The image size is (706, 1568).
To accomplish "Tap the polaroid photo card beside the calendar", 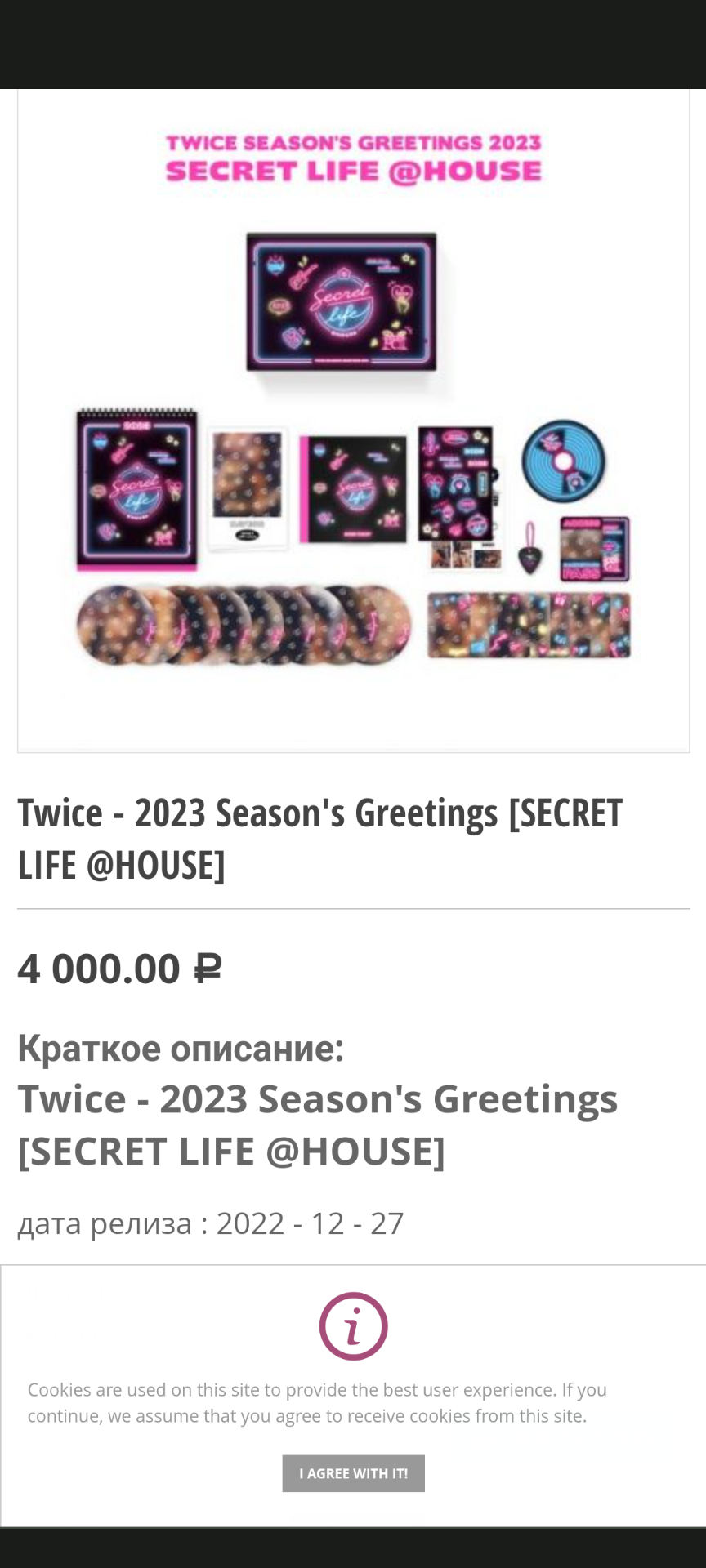I will pyautogui.click(x=247, y=487).
